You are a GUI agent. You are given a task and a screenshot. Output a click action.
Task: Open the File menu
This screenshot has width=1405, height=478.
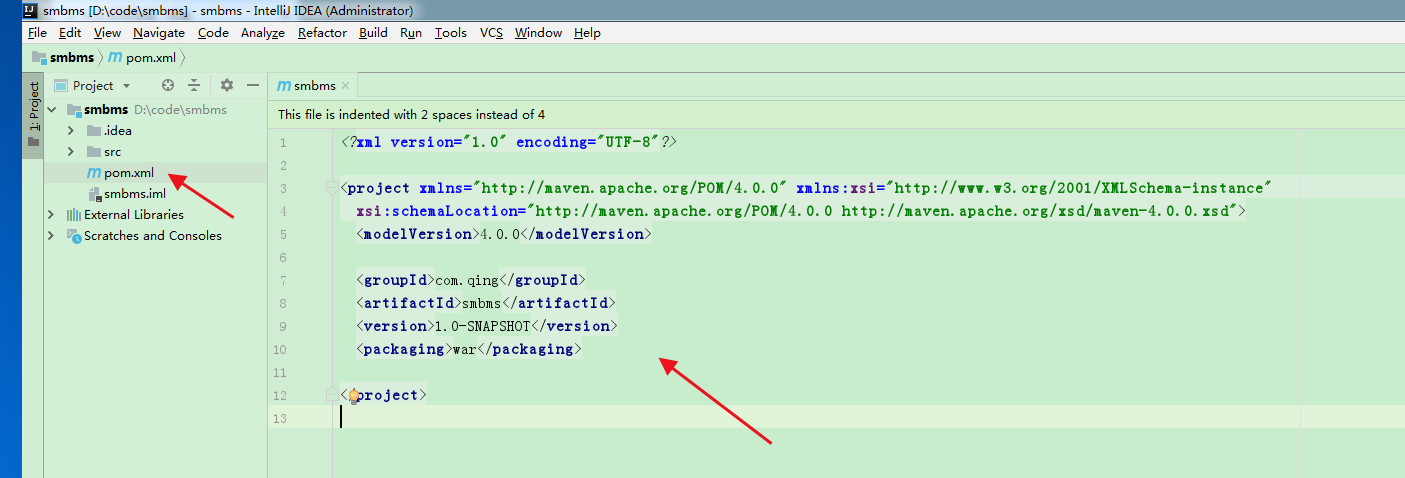pyautogui.click(x=37, y=33)
